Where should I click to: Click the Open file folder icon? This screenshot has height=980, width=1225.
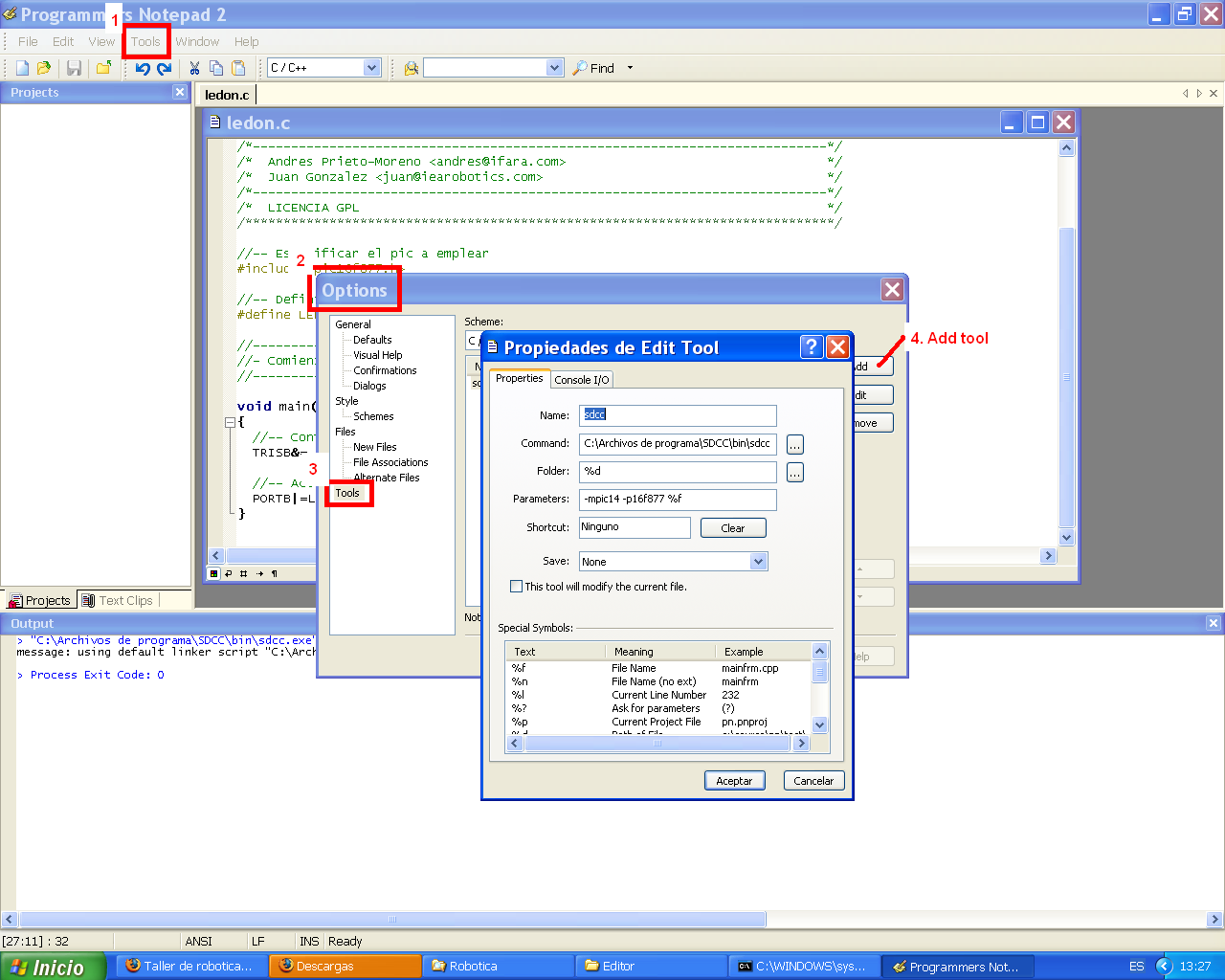tap(44, 68)
